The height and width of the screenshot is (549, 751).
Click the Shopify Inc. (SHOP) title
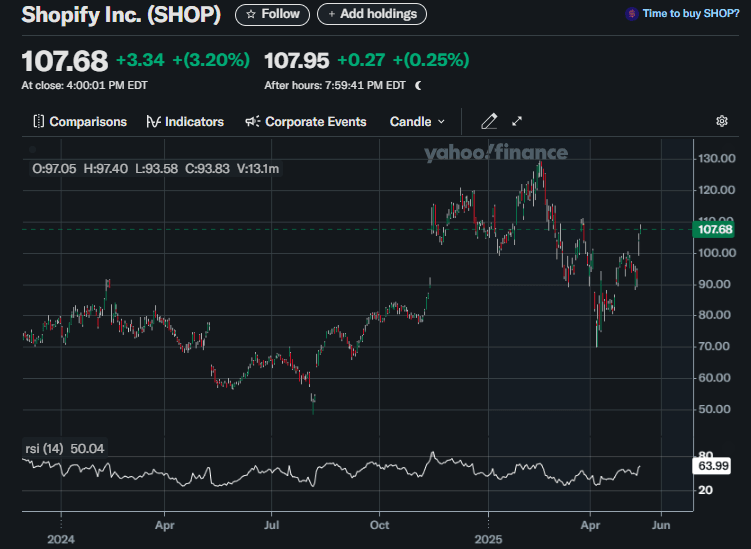tap(121, 15)
